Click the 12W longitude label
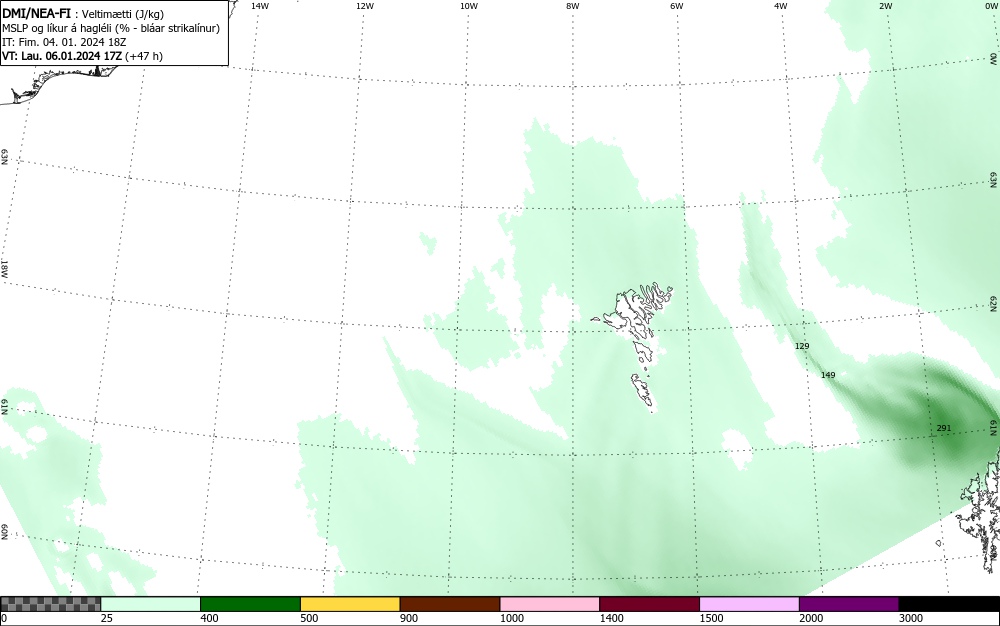 tap(364, 6)
